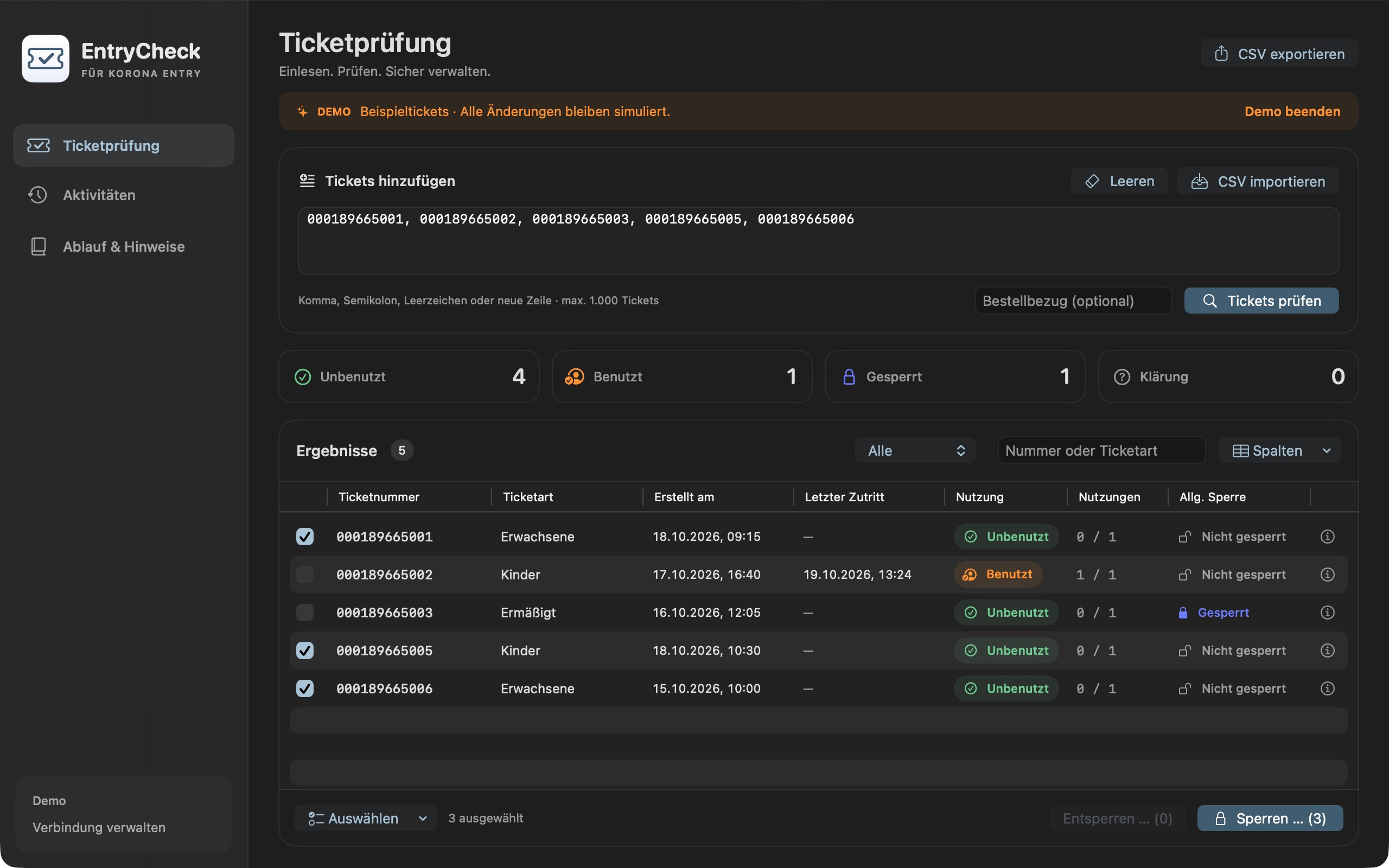
Task: Open Aktivitäten section
Action: pos(123,195)
